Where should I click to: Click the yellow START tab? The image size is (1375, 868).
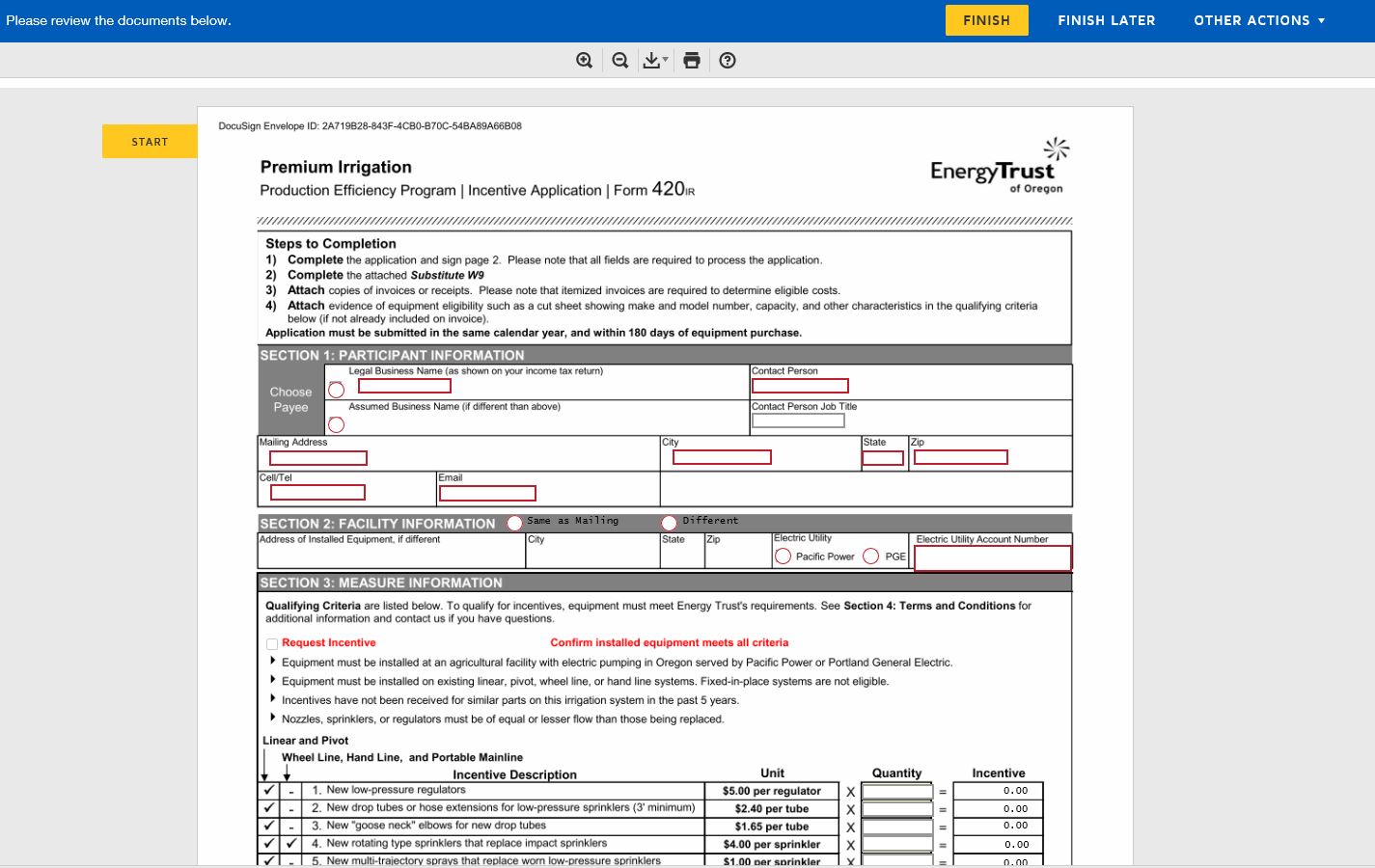[x=150, y=142]
